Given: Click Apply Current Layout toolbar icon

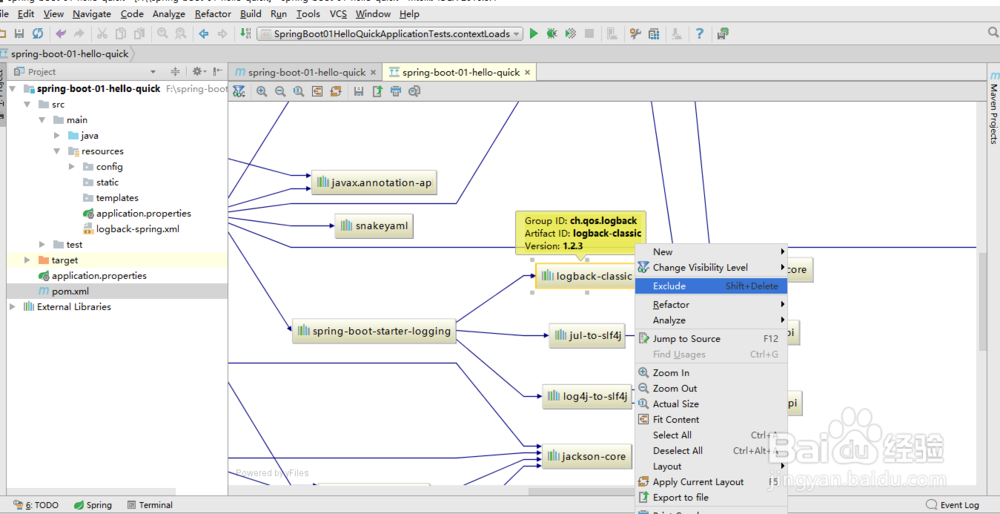Looking at the screenshot, I should pos(335,91).
